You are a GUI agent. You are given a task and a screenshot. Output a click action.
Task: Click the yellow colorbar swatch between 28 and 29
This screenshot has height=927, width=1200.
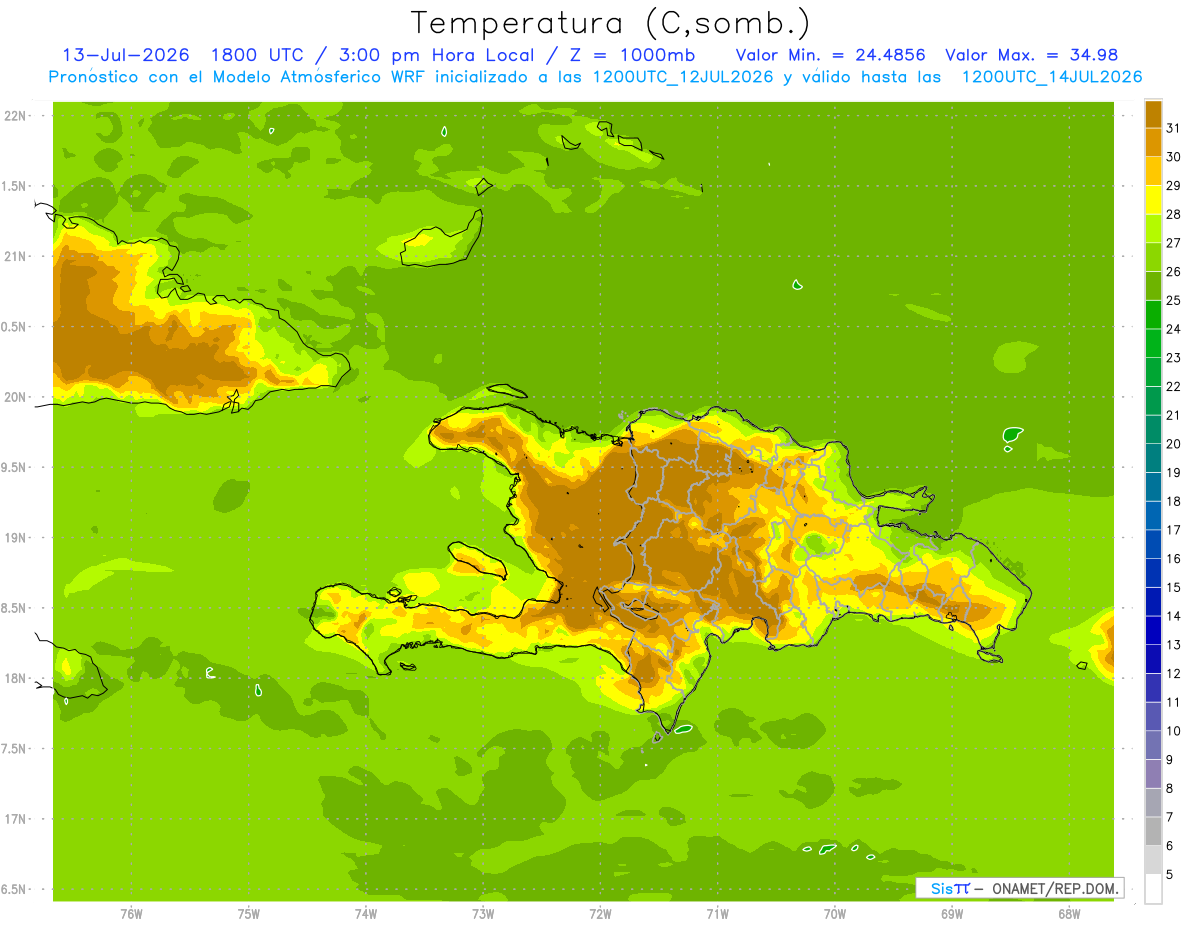[1153, 200]
